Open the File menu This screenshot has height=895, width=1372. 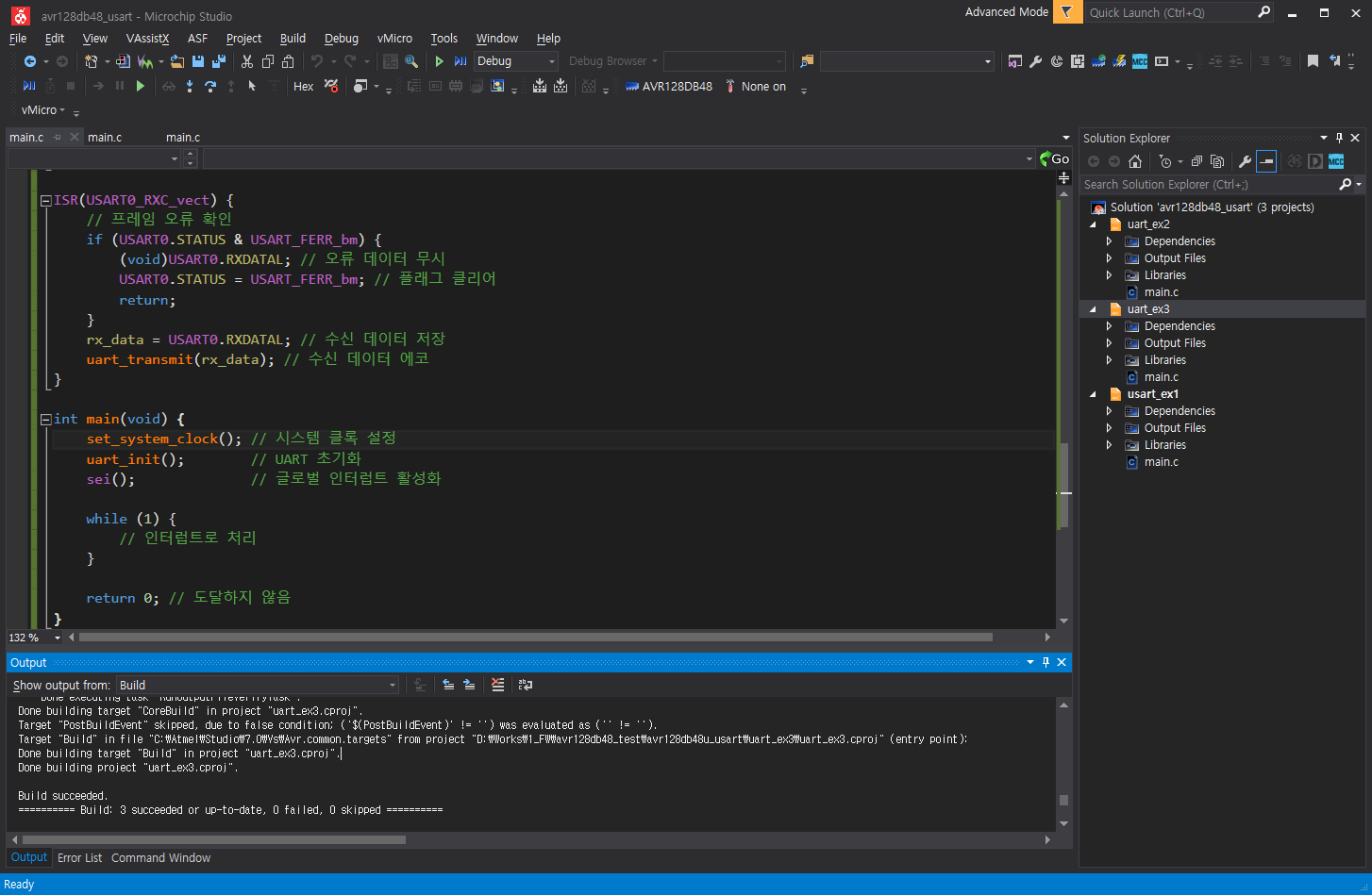pos(18,39)
